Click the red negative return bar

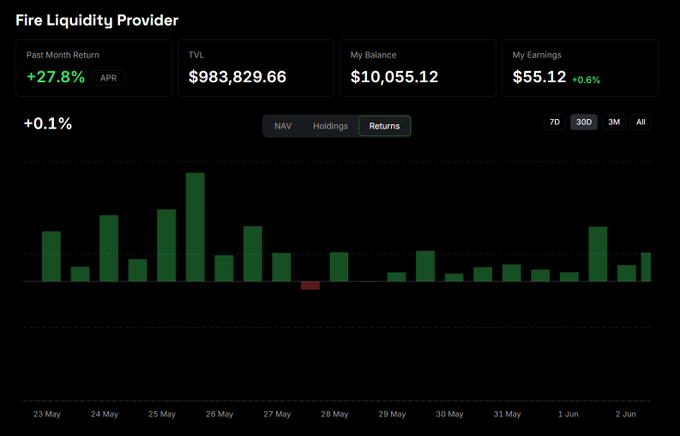point(310,285)
